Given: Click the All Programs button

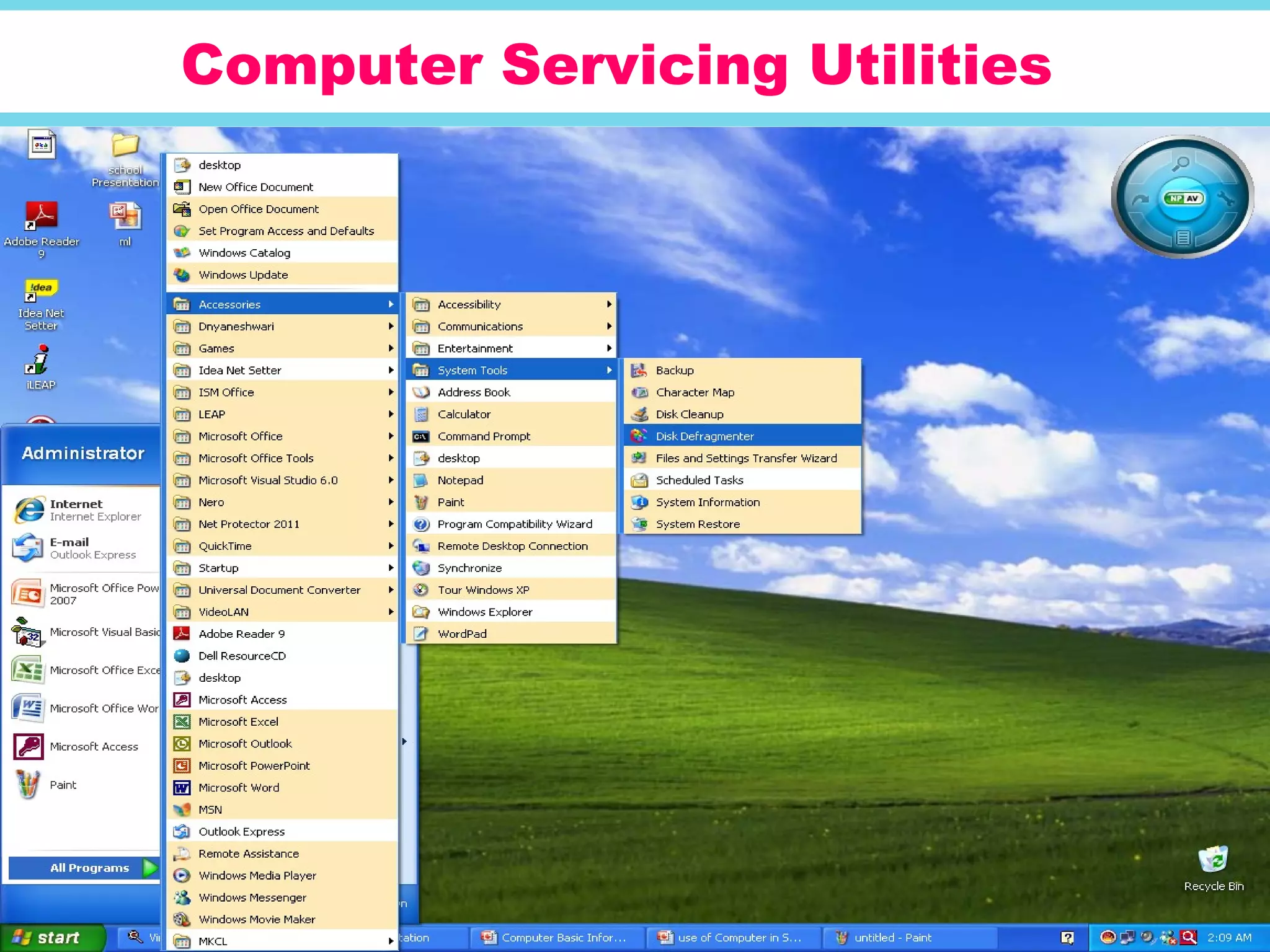Looking at the screenshot, I should click(84, 868).
